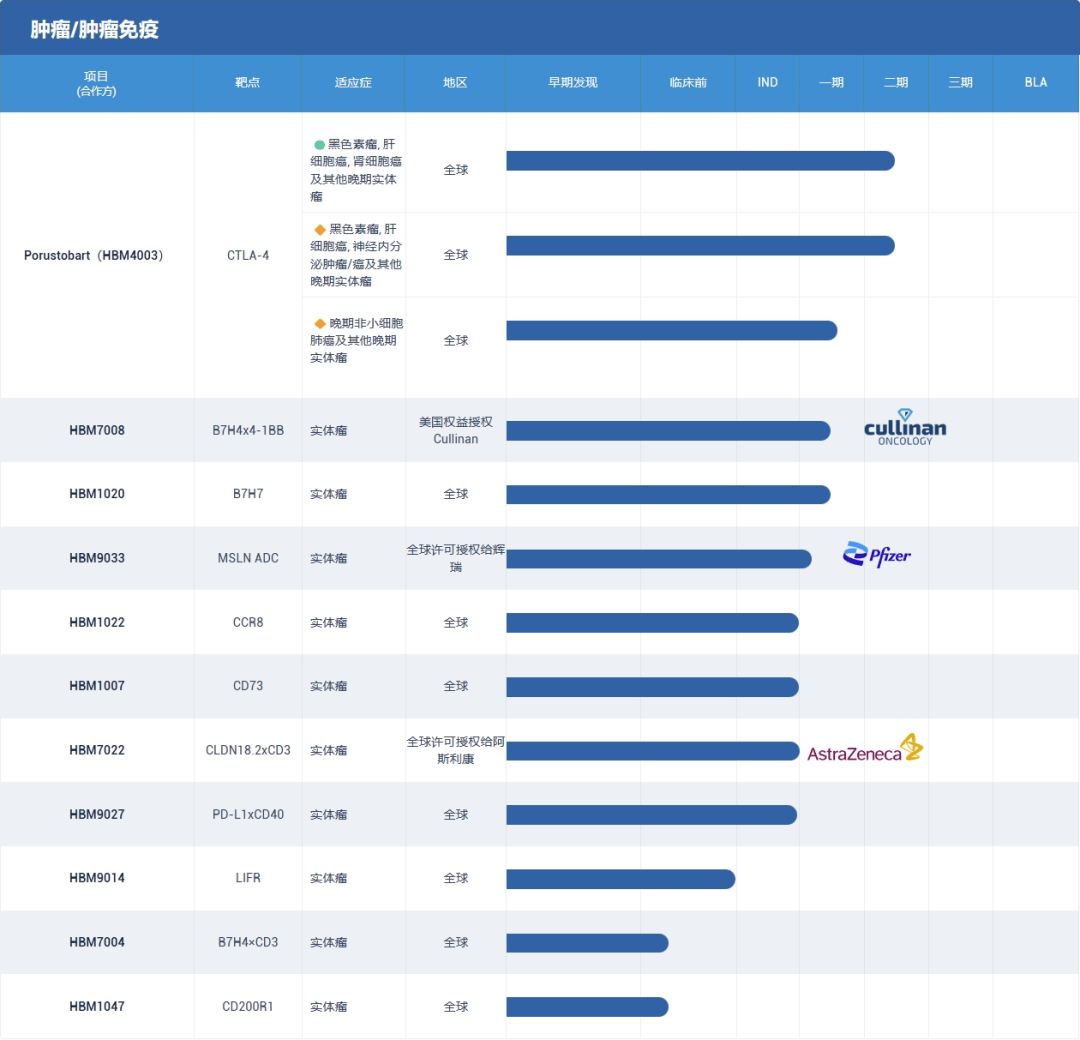The height and width of the screenshot is (1040, 1080).
Task: Click the PD-L1xCD40 target cell
Action: (248, 814)
